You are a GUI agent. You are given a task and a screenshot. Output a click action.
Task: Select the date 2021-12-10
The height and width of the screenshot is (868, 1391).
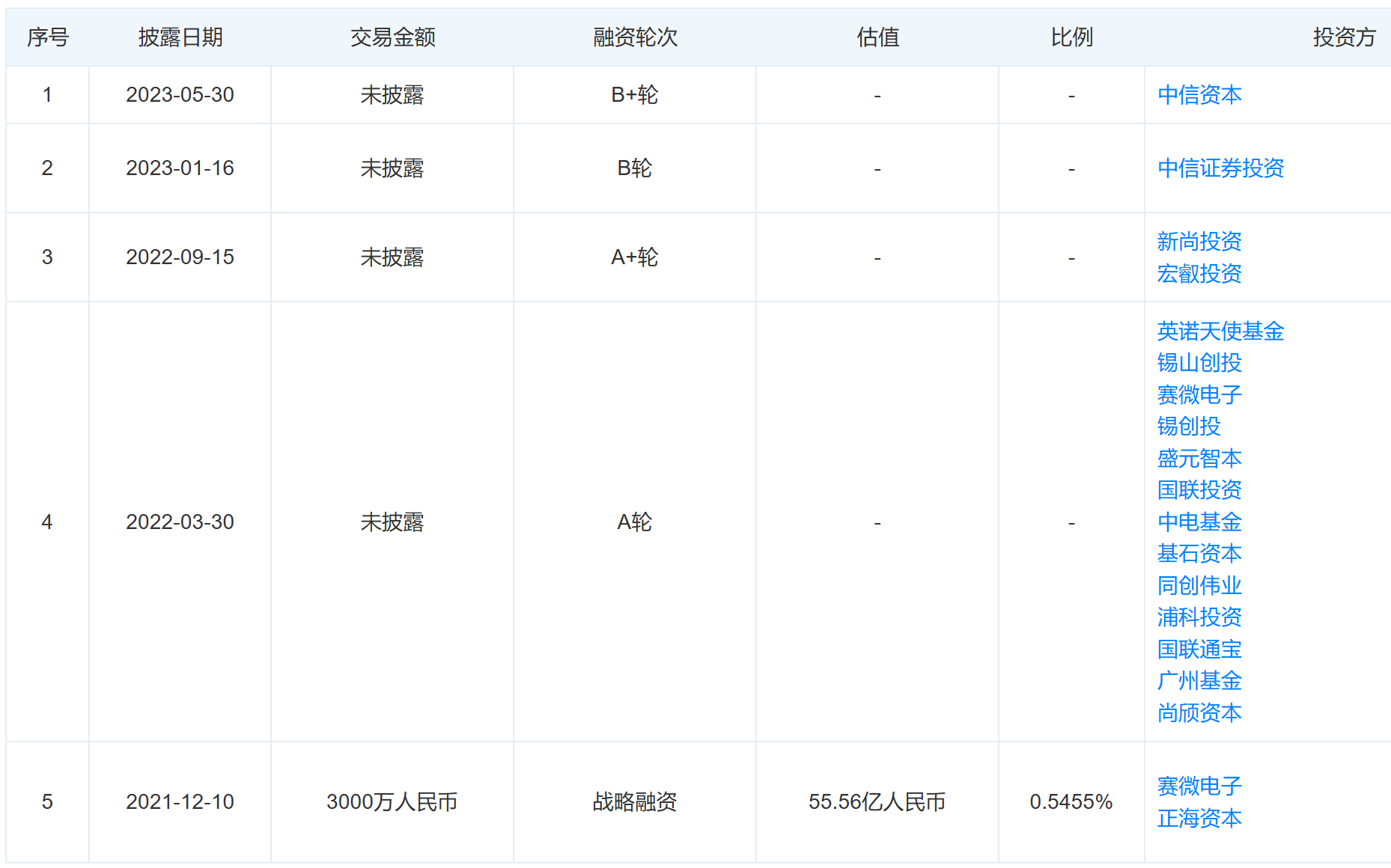(180, 802)
